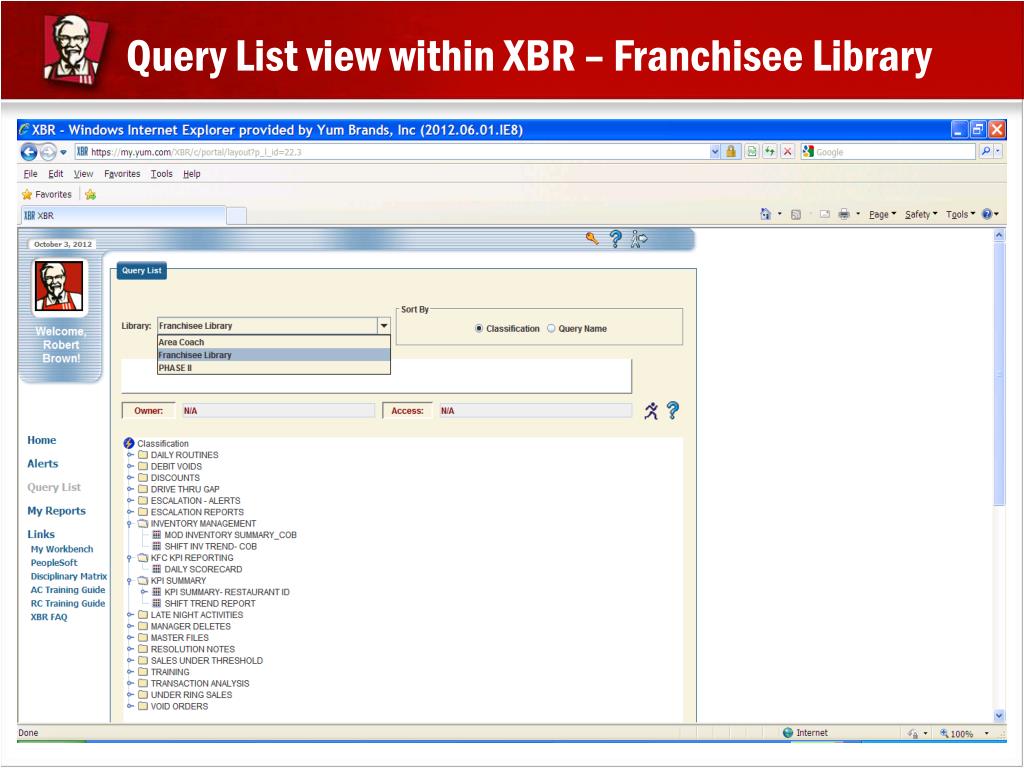Click the browser Forward arrow button
The image size is (1024, 768).
[48, 152]
